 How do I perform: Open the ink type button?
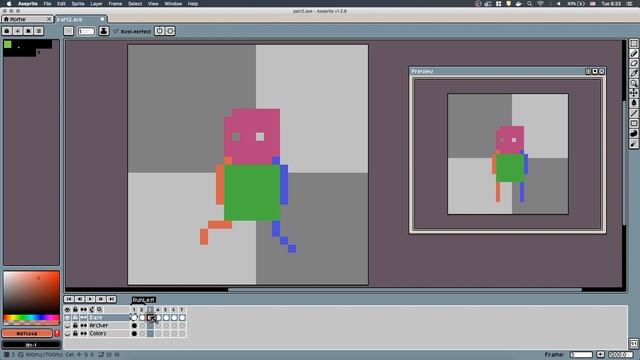click(x=104, y=31)
